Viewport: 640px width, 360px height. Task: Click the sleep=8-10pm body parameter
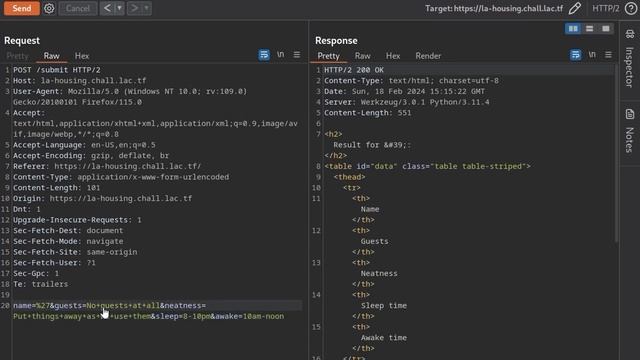tap(183, 316)
